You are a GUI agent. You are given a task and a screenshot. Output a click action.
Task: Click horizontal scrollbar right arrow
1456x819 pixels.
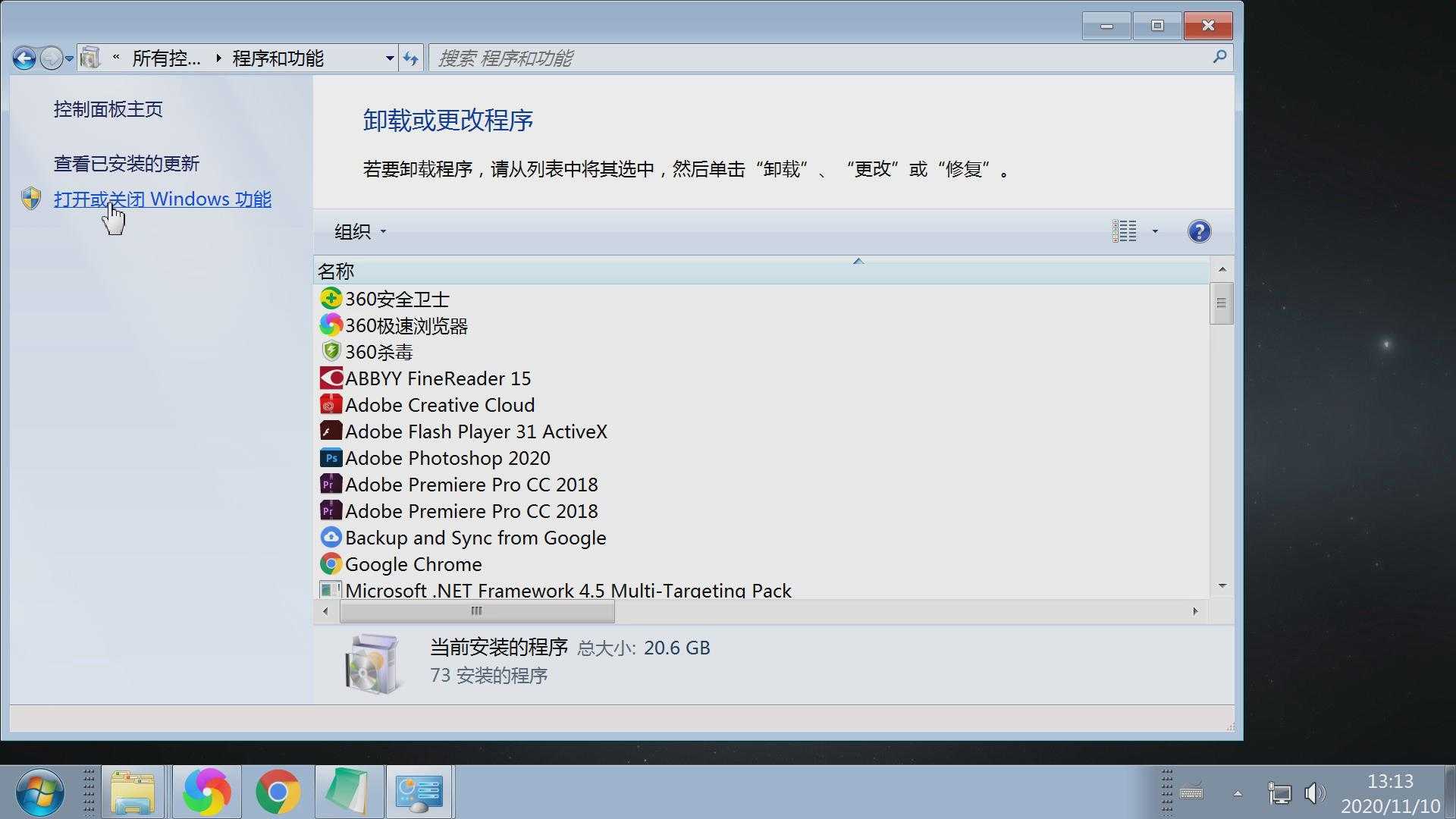1196,611
